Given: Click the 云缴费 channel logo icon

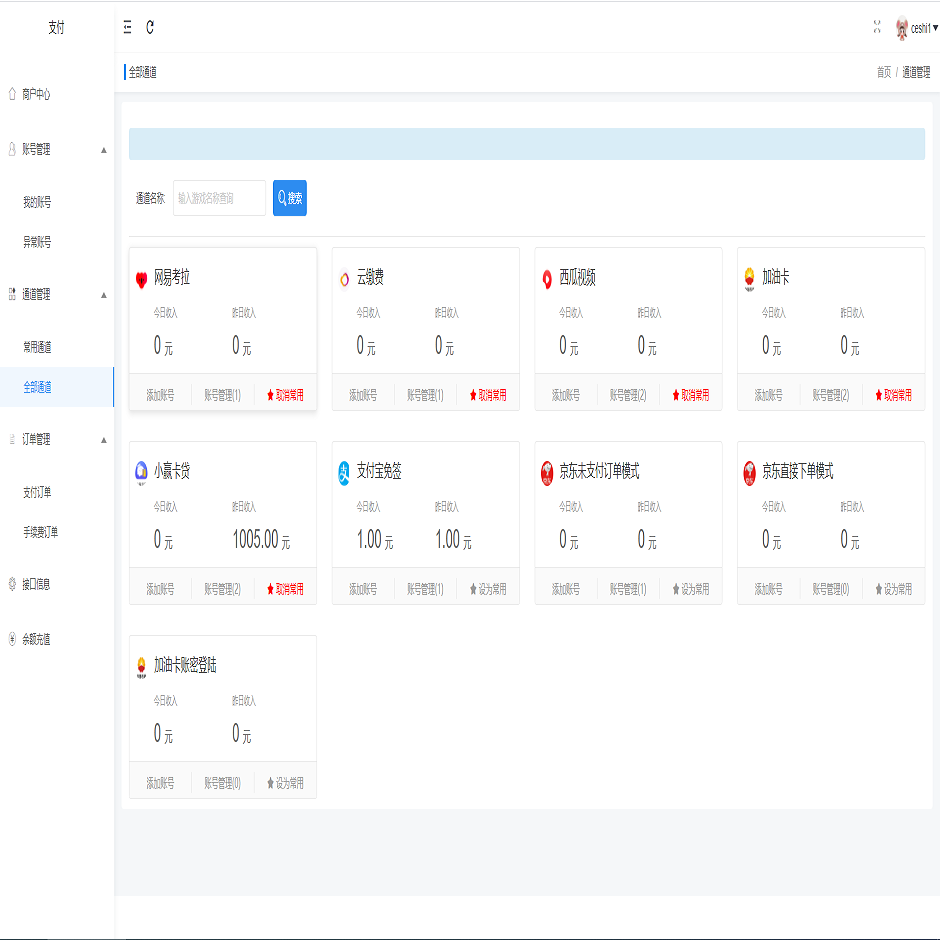Looking at the screenshot, I should click(344, 279).
